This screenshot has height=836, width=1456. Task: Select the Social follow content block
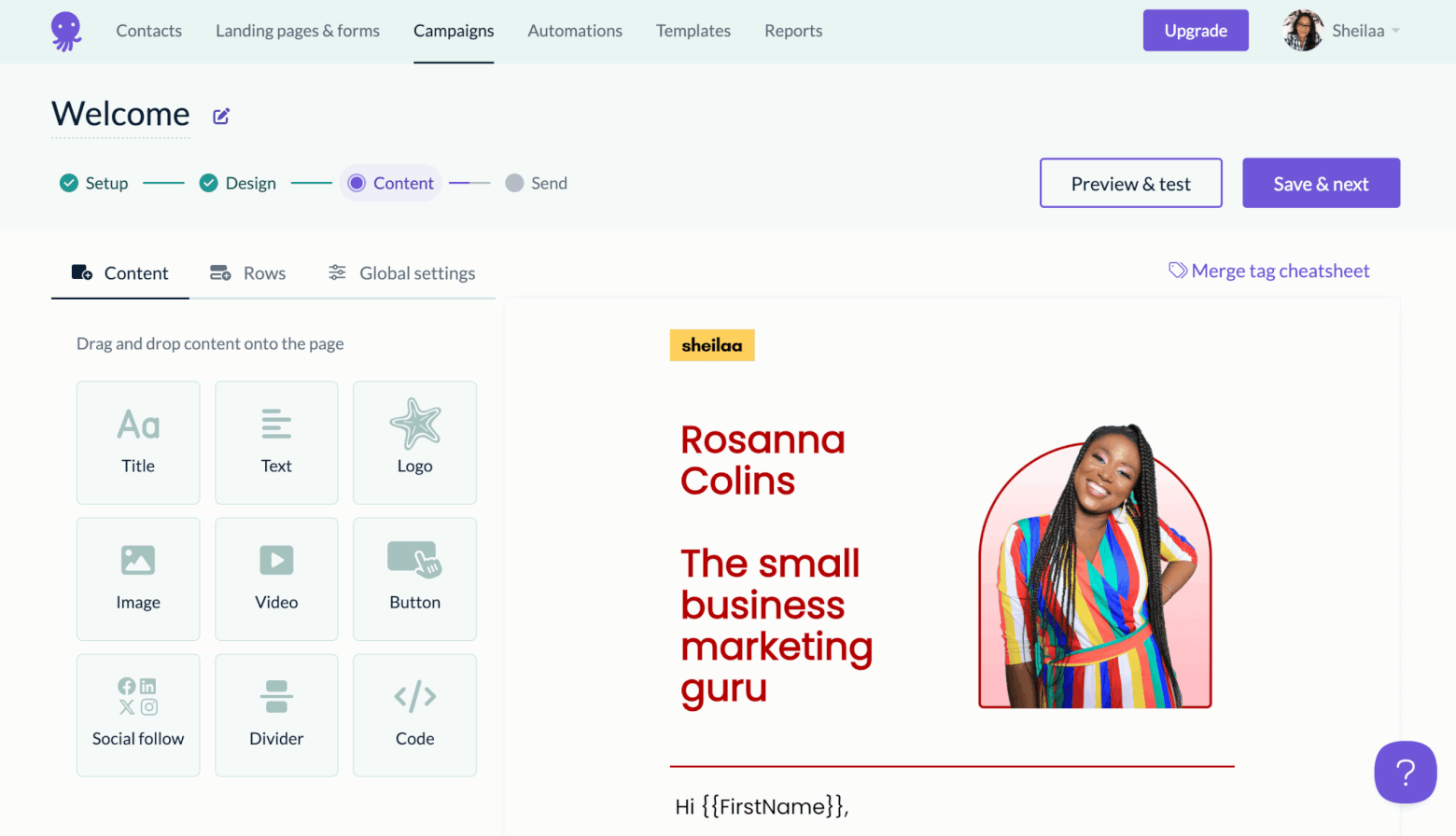click(138, 715)
